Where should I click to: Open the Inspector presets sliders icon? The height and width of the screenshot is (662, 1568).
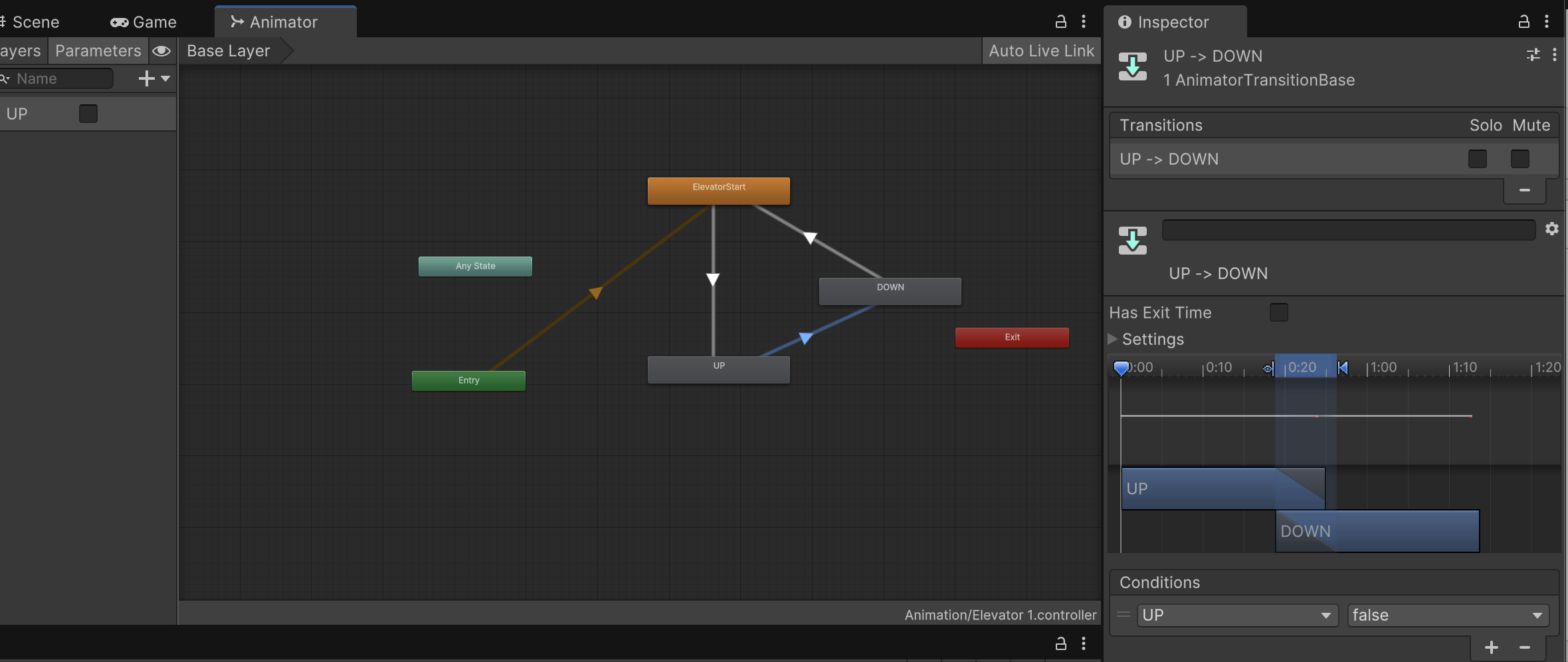(1533, 55)
